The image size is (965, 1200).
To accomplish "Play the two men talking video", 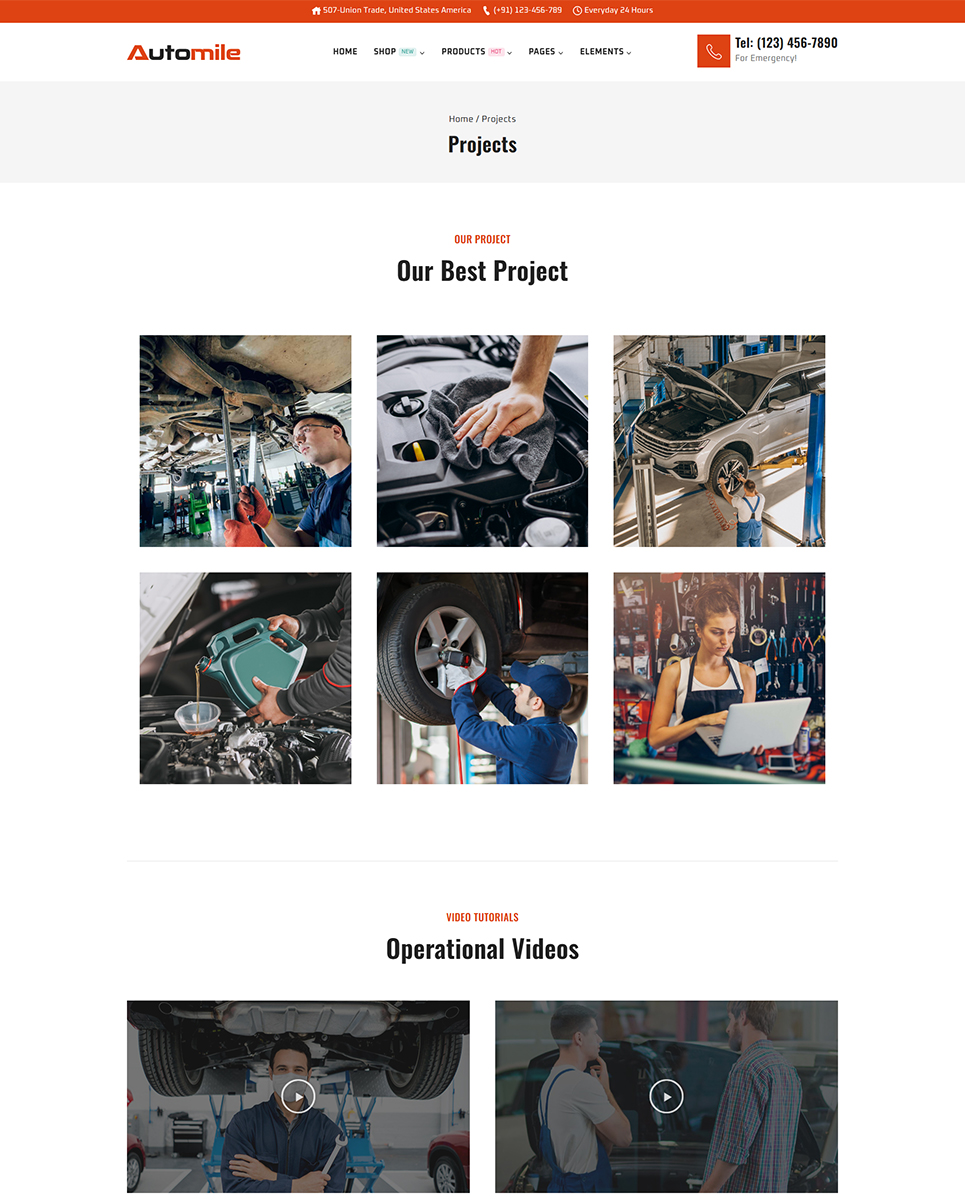I will [x=666, y=1096].
